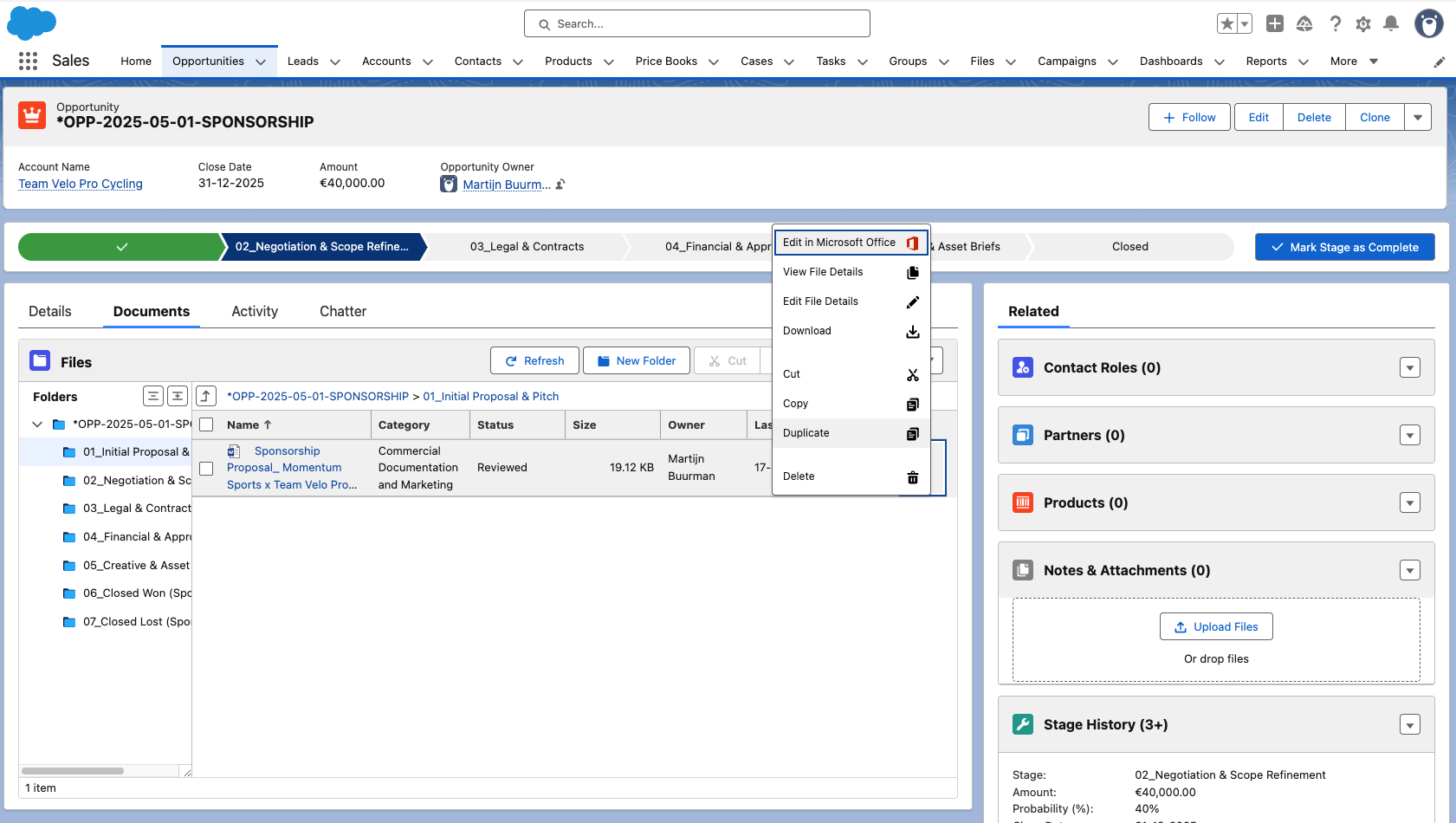Select all files header checkbox

coord(206,424)
